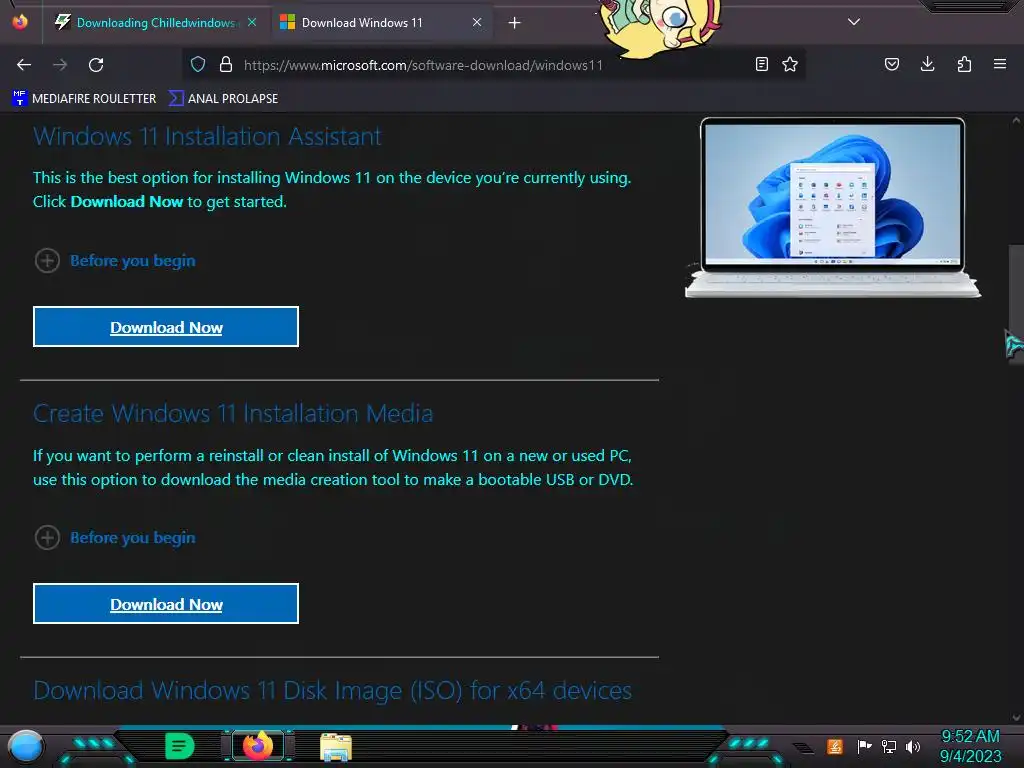
Task: Click the site padlock security icon
Action: (x=226, y=64)
